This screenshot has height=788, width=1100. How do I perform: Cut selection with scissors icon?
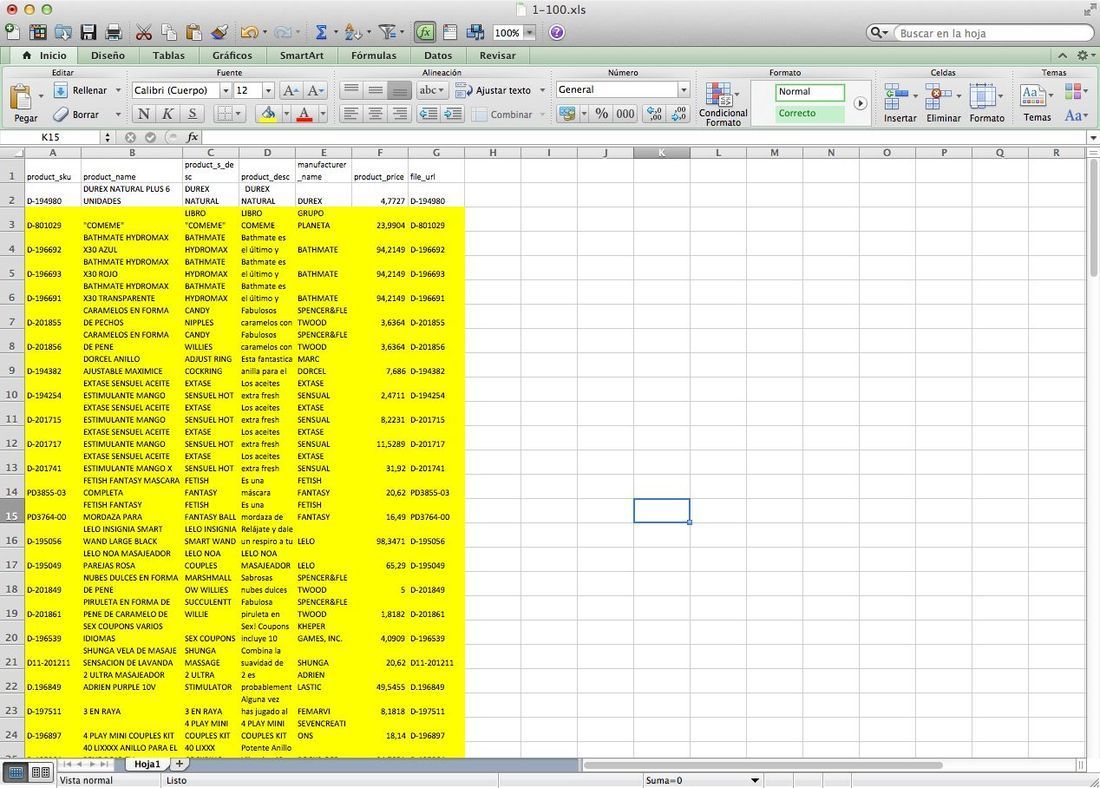(144, 32)
